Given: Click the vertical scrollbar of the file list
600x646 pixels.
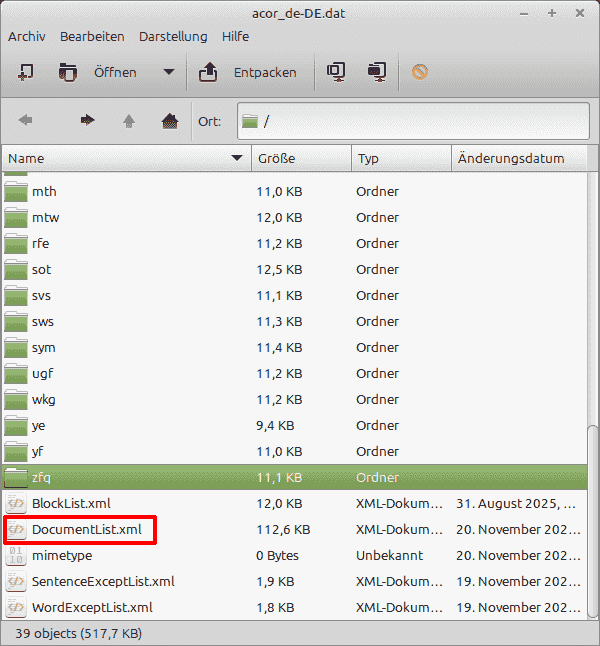Looking at the screenshot, I should coord(592,520).
